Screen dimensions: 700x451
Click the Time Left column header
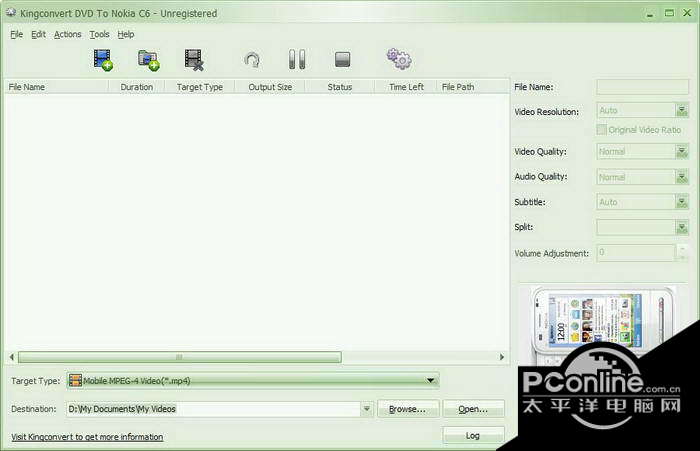click(x=406, y=87)
